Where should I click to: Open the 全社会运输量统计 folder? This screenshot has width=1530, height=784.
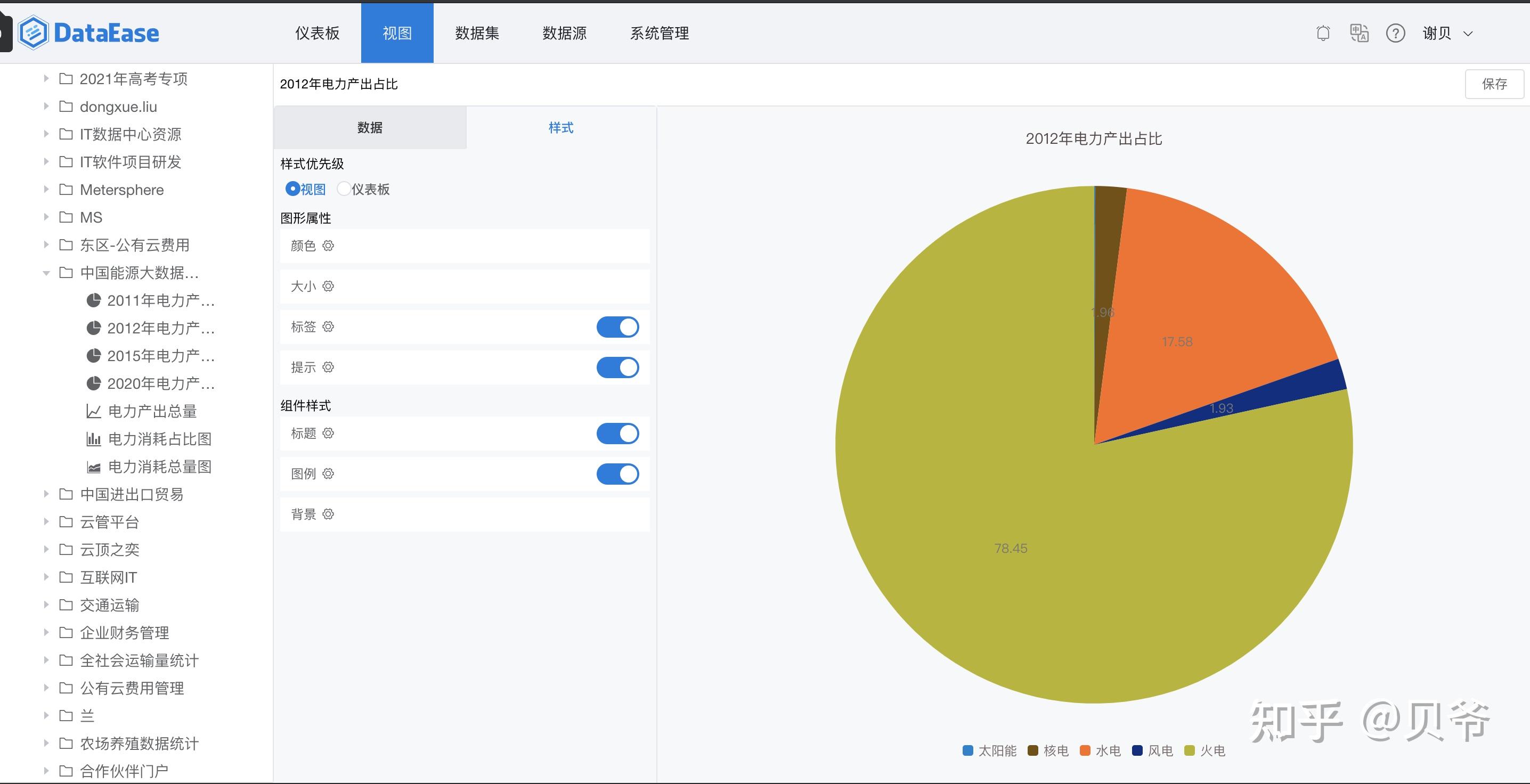click(x=140, y=660)
